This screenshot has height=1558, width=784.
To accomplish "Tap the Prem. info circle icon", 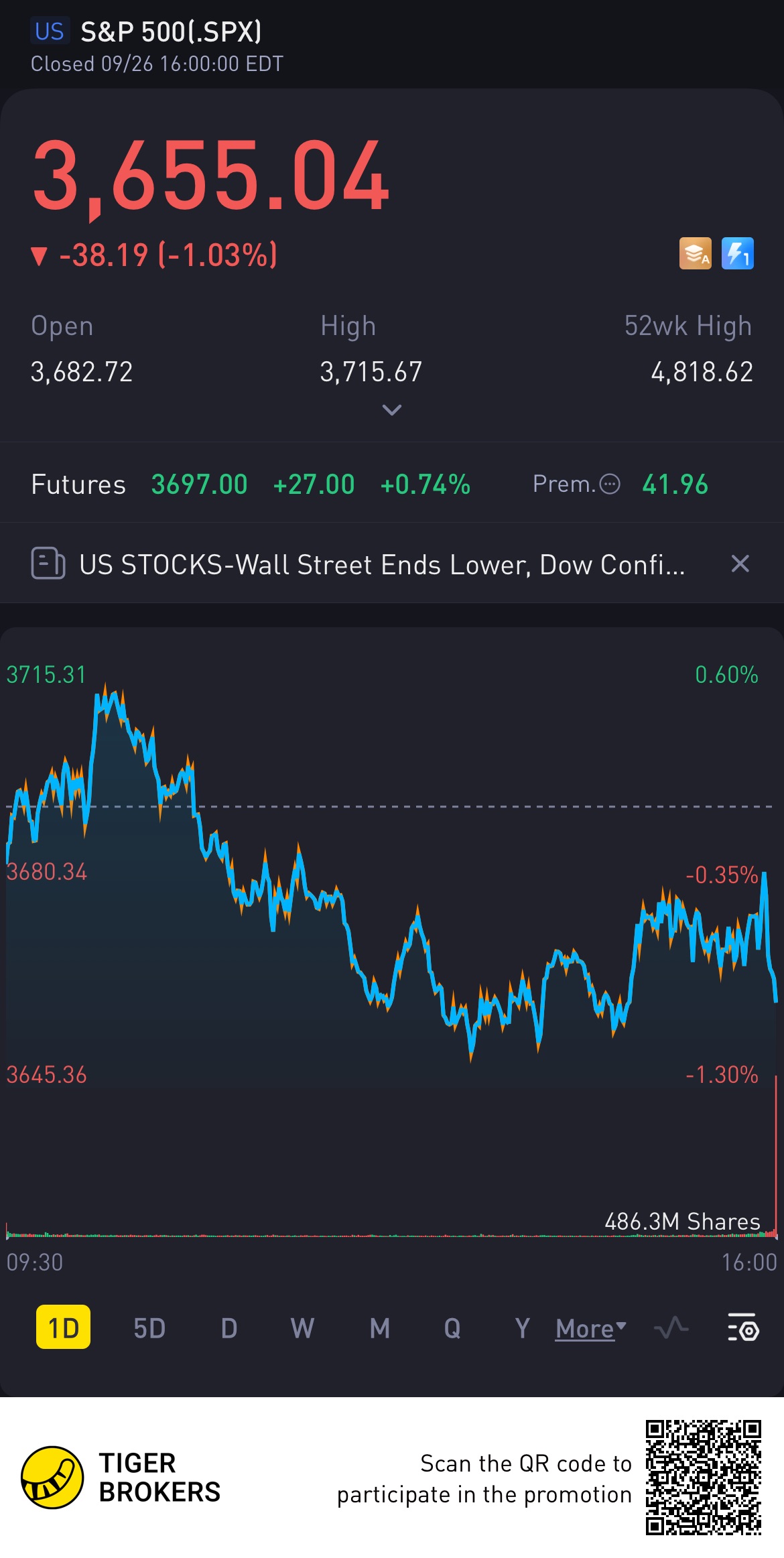I will pyautogui.click(x=609, y=484).
